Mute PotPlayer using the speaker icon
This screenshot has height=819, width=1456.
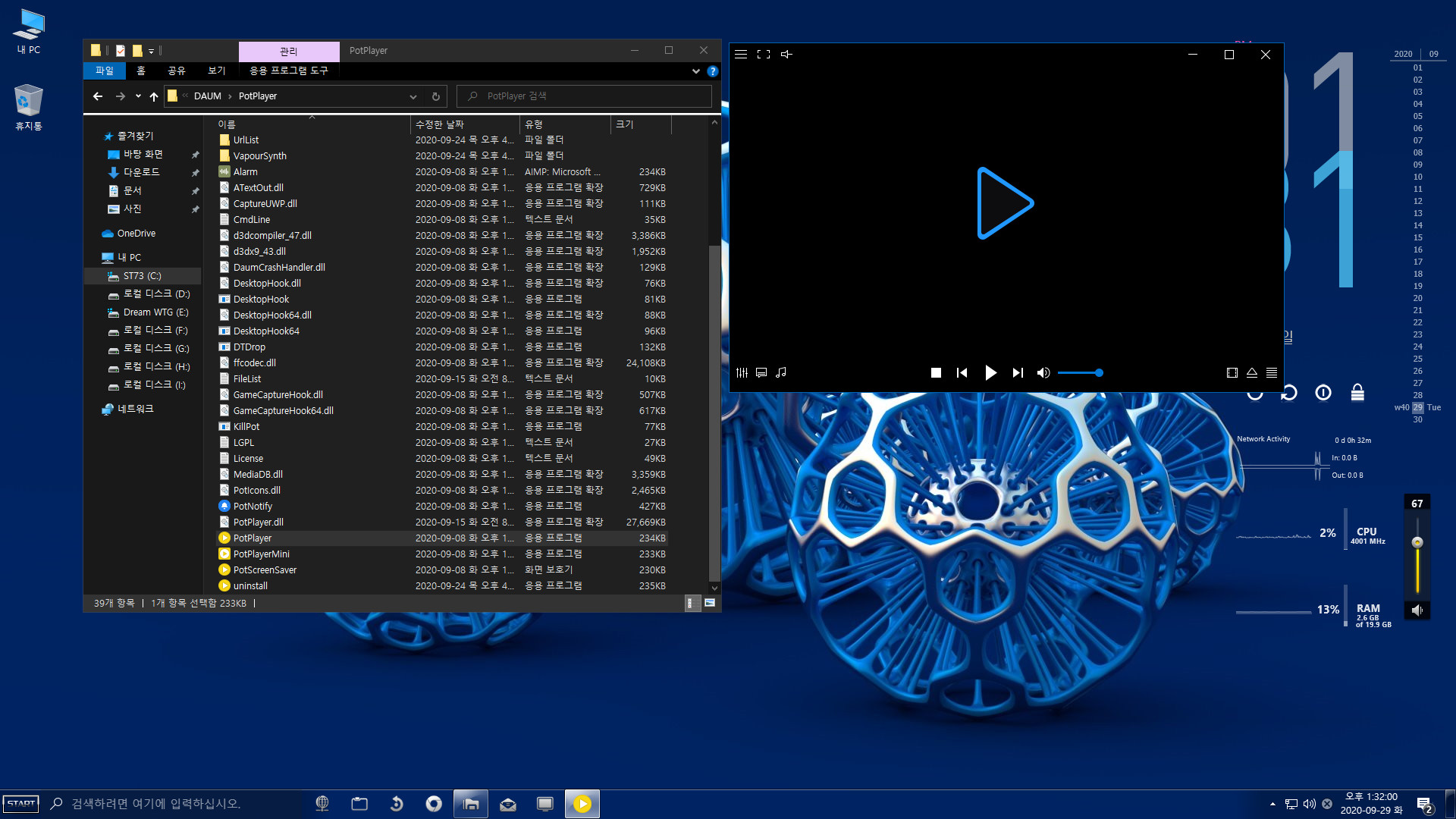[1043, 372]
